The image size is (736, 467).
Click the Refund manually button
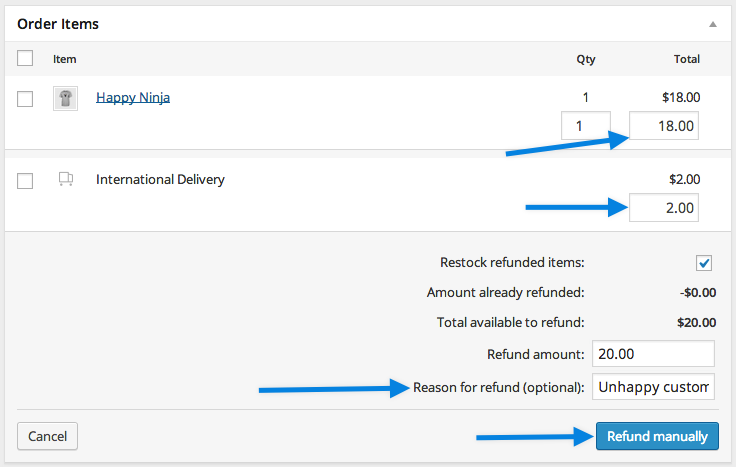(657, 436)
